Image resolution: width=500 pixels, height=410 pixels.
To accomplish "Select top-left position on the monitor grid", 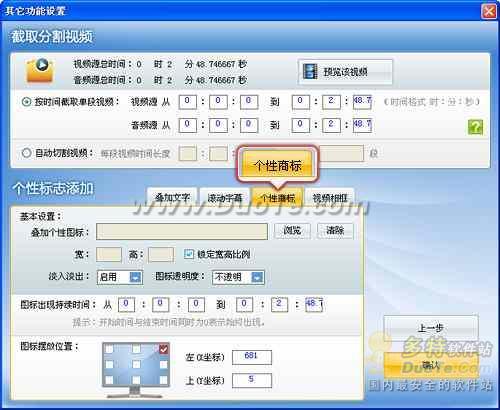I will click(109, 349).
